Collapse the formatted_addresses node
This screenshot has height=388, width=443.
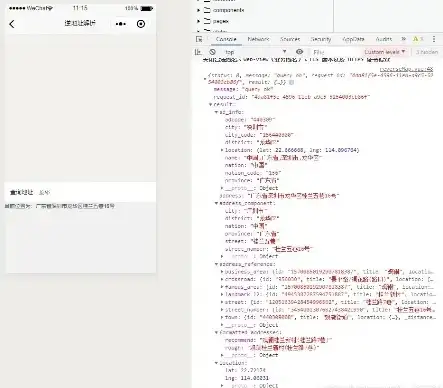(216, 332)
